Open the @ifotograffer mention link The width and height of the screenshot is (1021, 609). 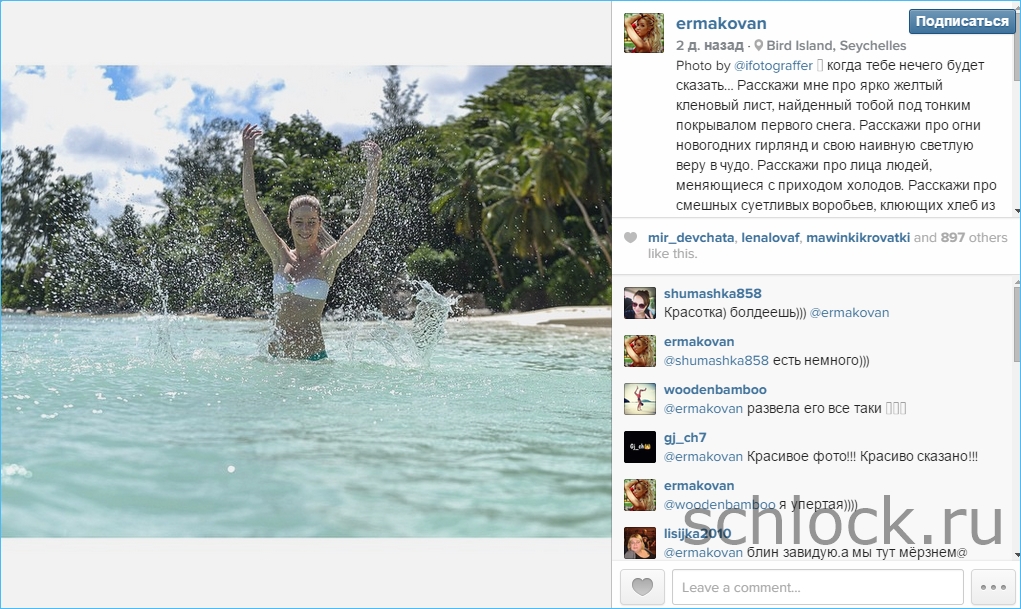coord(773,66)
